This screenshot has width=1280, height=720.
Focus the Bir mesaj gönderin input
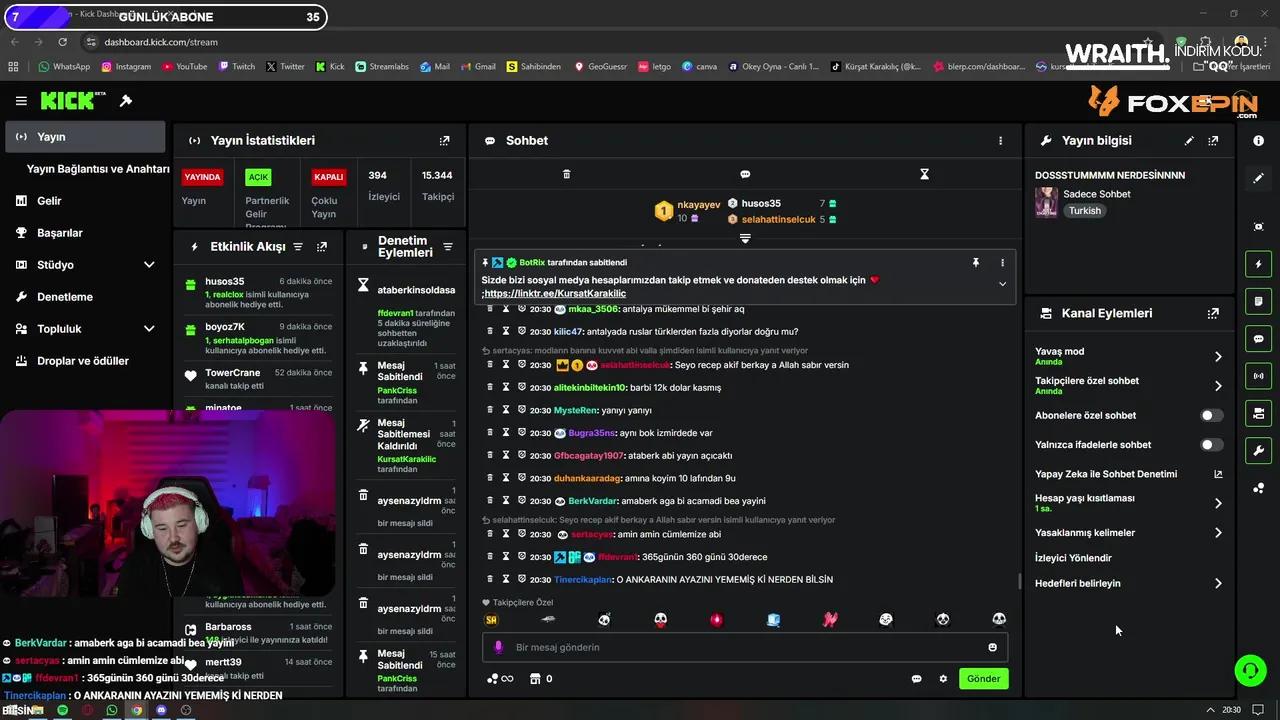click(745, 647)
